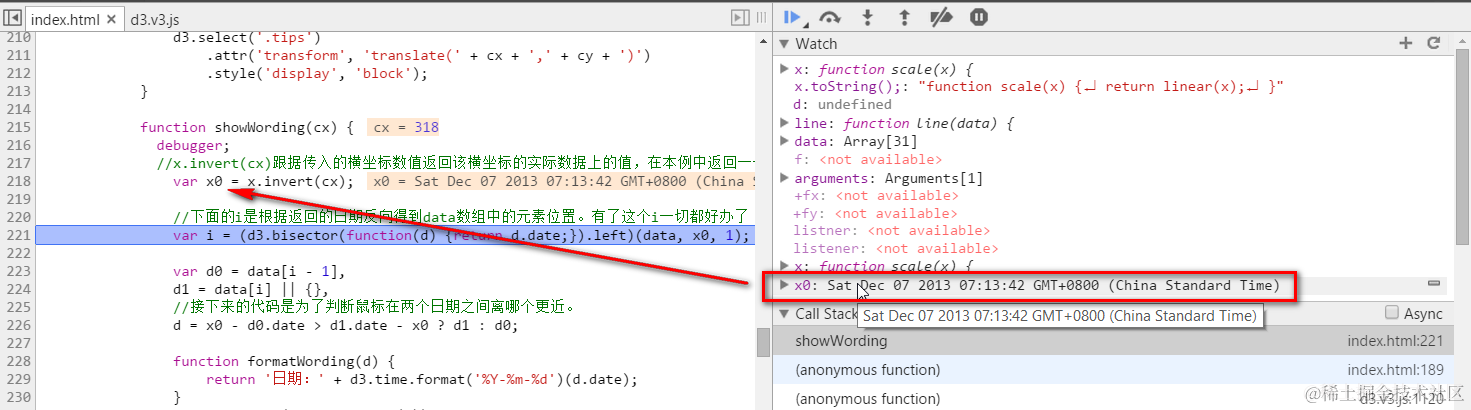
Task: Set breakpoint on line 223
Action: (19, 271)
